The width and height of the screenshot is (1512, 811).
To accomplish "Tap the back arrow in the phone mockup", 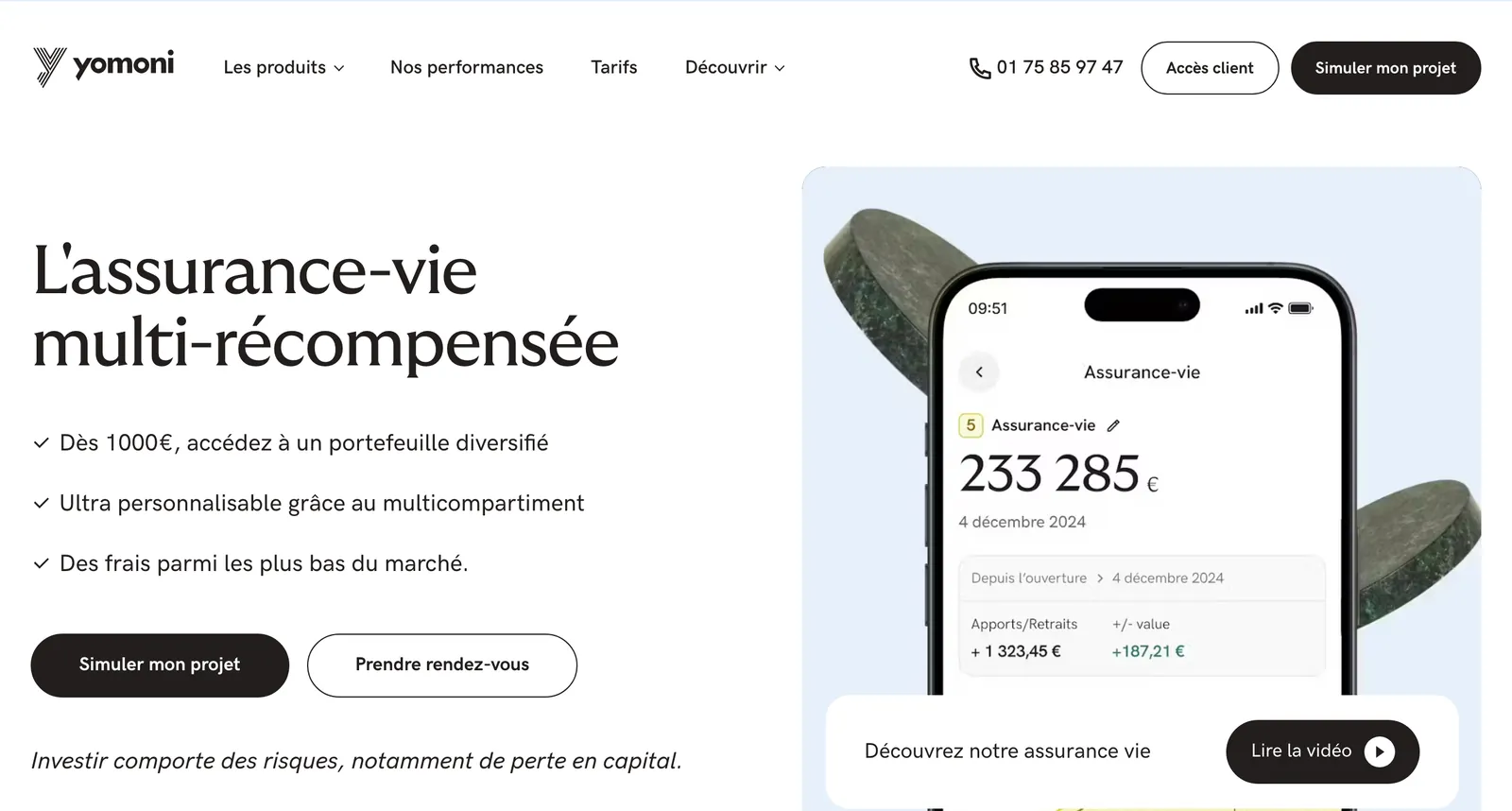I will tap(979, 371).
